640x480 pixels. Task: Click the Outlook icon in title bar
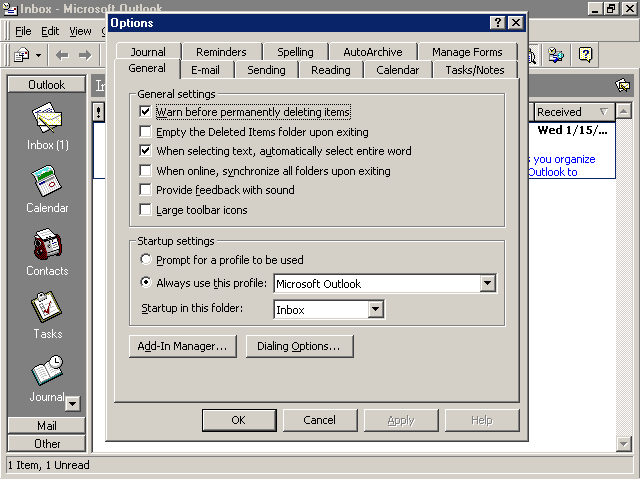pyautogui.click(x=10, y=9)
